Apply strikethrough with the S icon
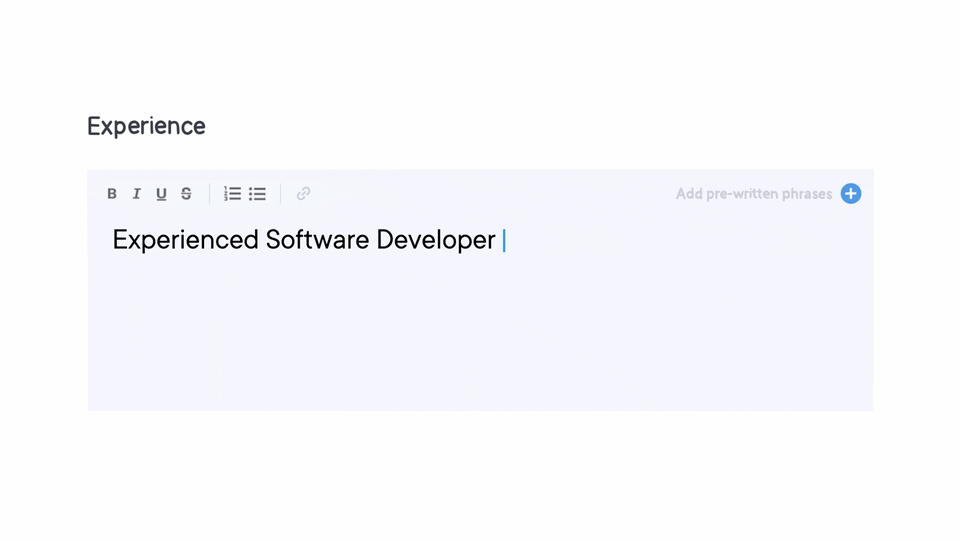The height and width of the screenshot is (540, 960). click(x=186, y=194)
